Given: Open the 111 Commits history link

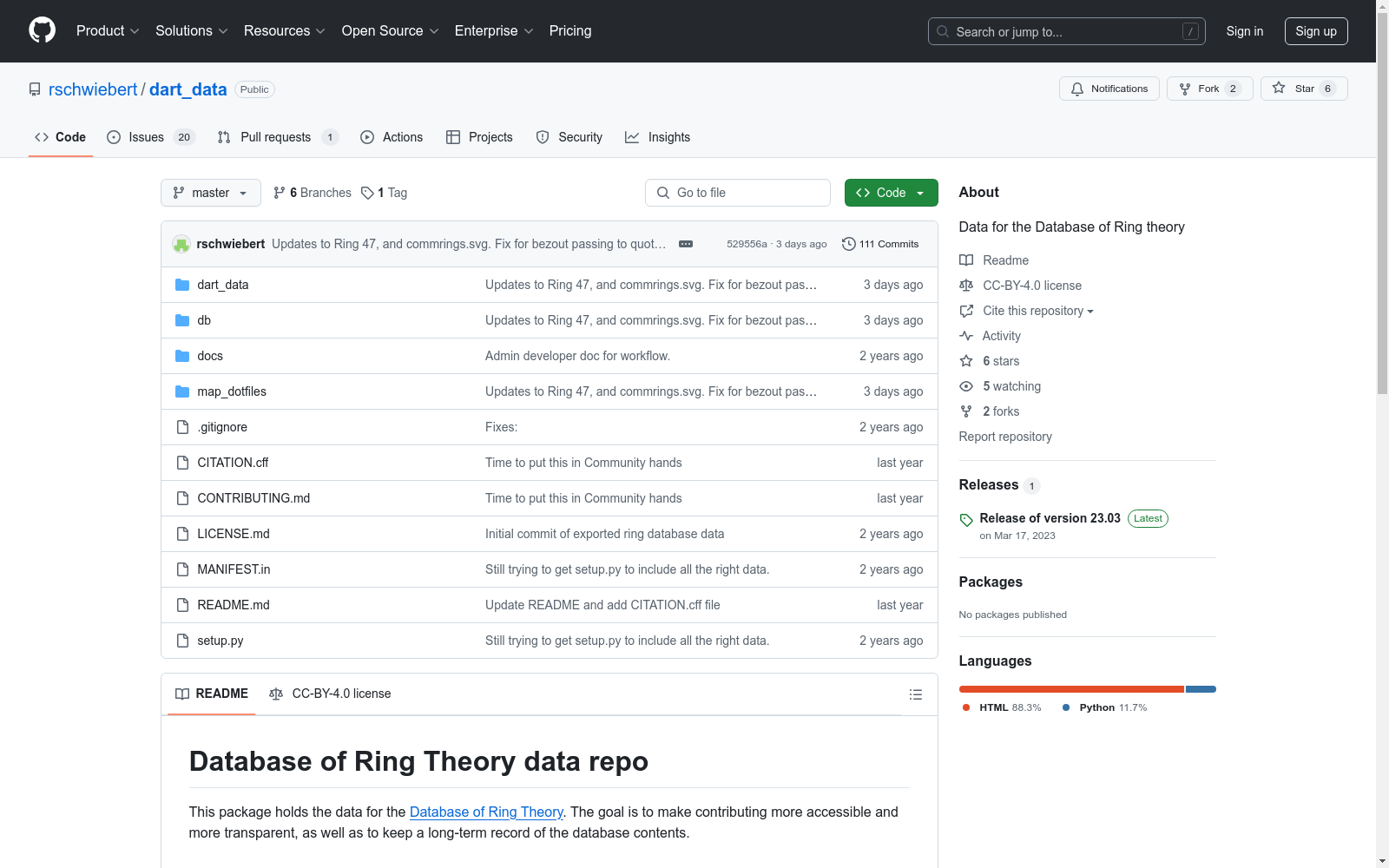Looking at the screenshot, I should pos(880,244).
